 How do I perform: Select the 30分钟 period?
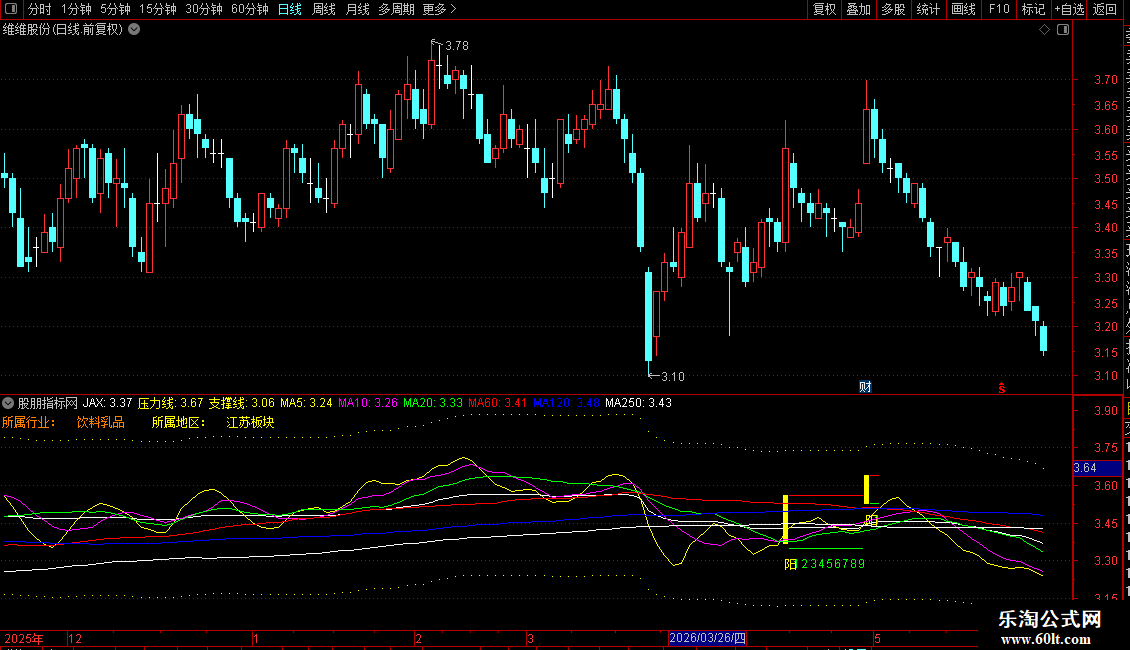coord(204,9)
